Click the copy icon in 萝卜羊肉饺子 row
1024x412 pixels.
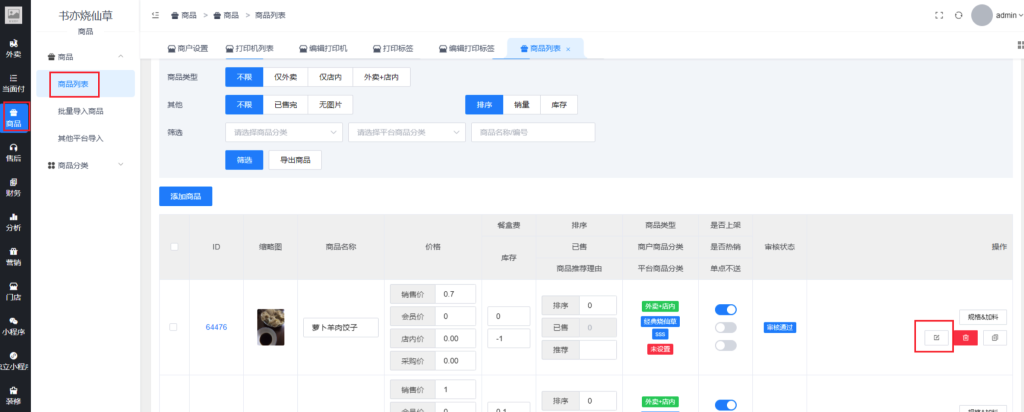point(994,338)
